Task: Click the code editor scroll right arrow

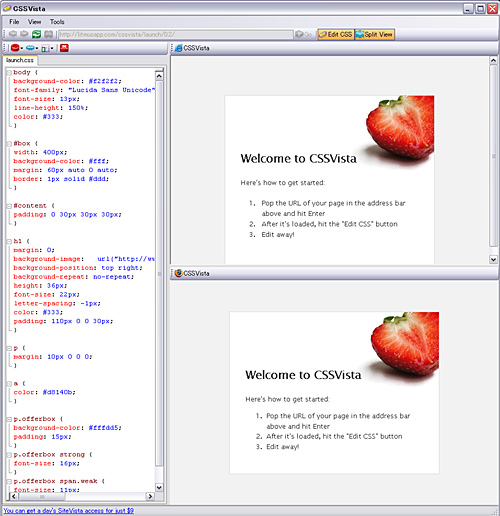Action: click(x=150, y=496)
